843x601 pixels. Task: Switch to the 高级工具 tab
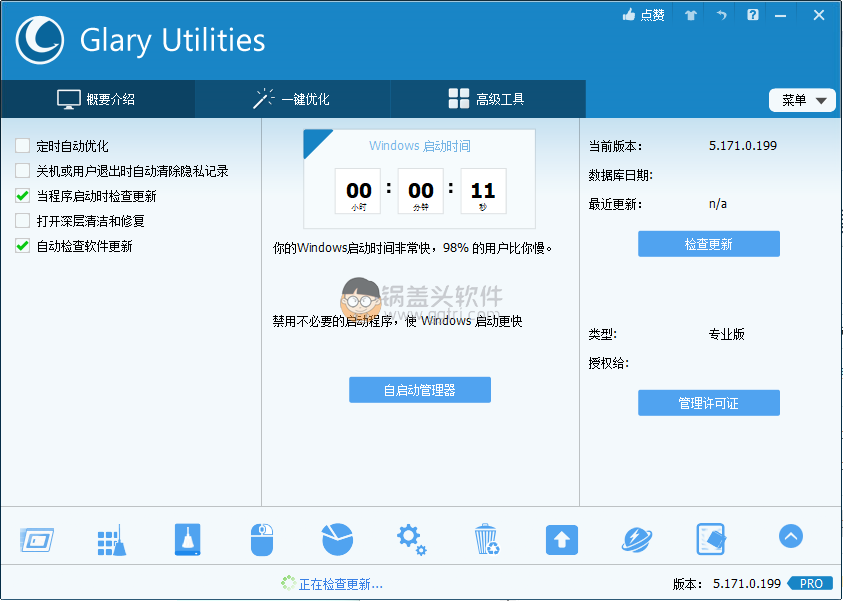(488, 99)
